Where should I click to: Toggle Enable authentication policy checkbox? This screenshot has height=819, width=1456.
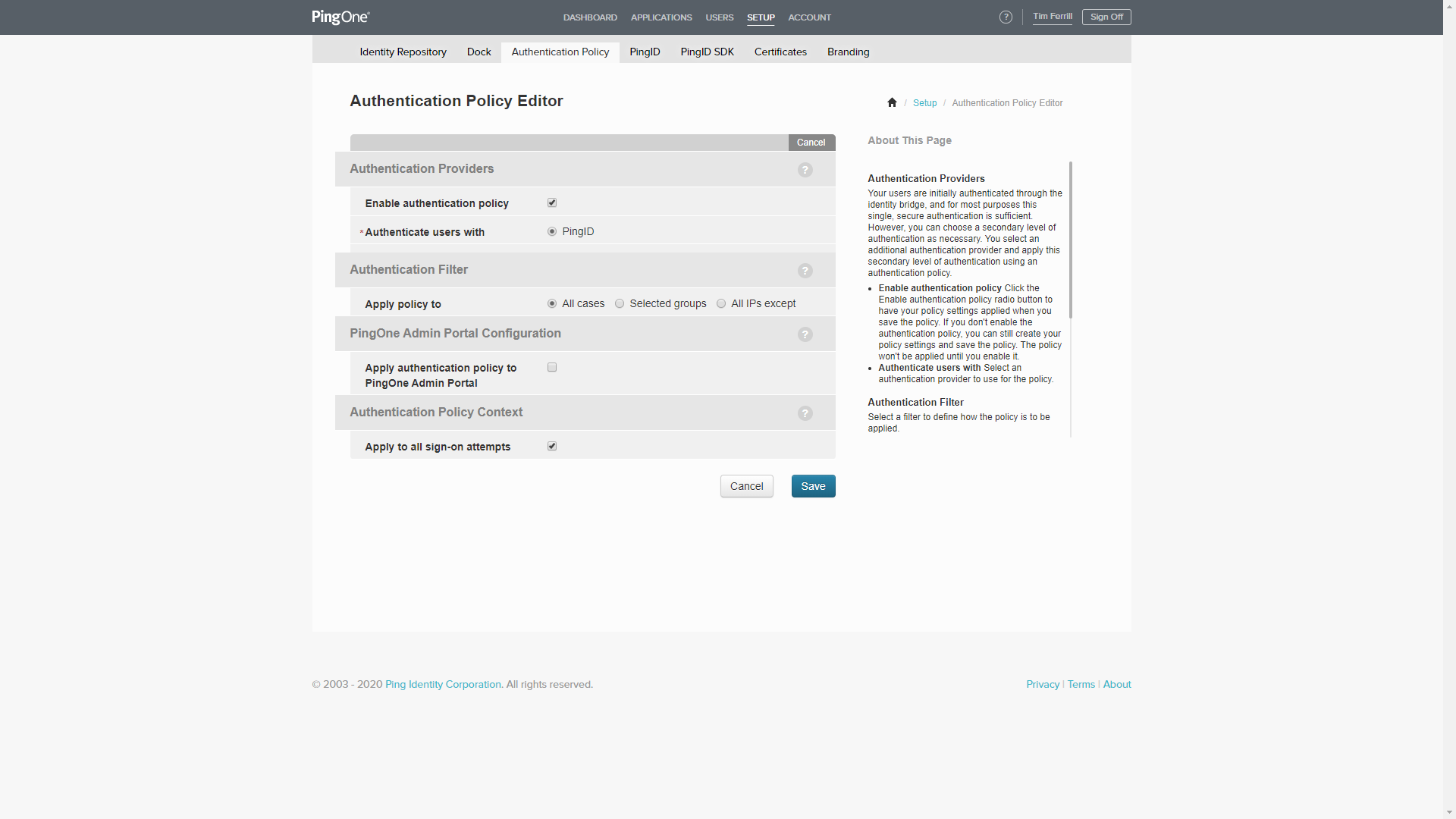pos(552,202)
